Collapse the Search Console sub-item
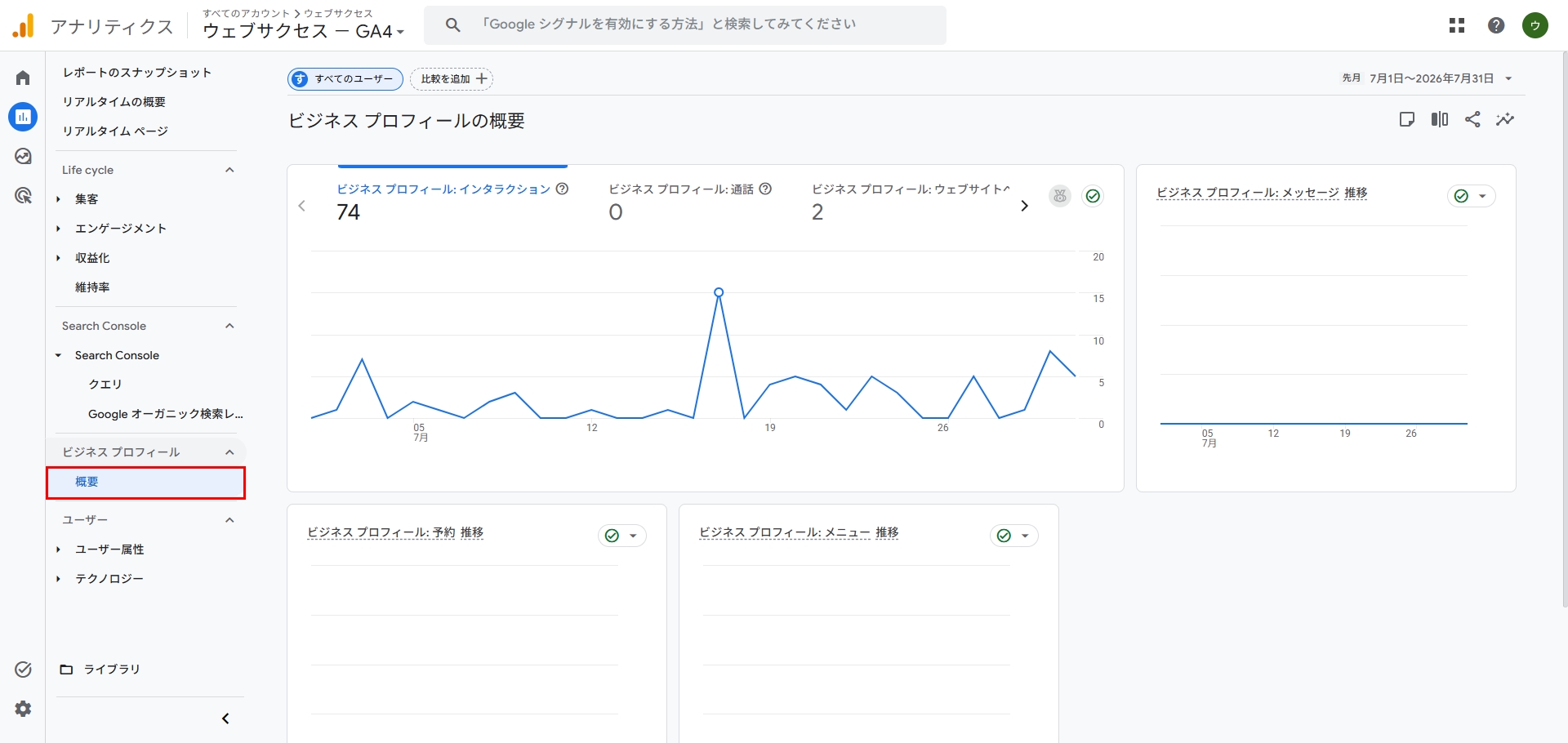The height and width of the screenshot is (743, 1568). (58, 355)
